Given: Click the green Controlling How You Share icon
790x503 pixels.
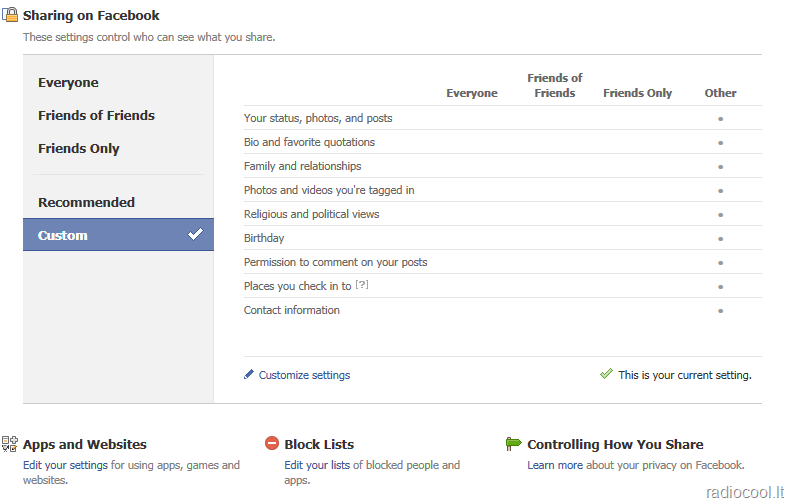Looking at the screenshot, I should pos(513,444).
